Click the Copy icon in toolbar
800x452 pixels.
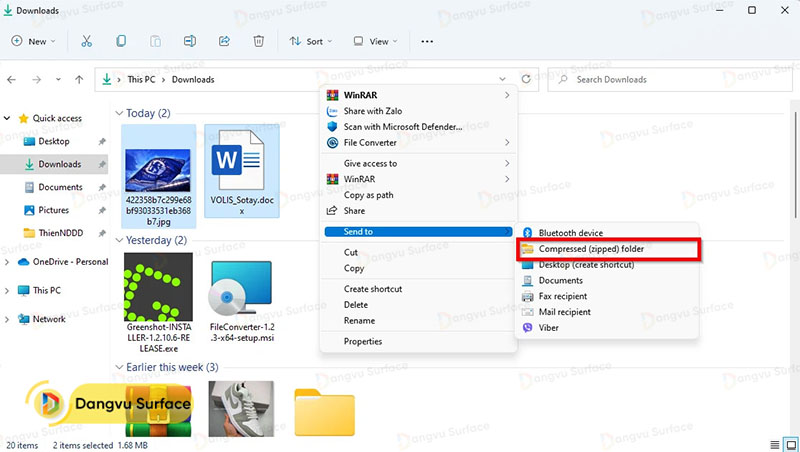(121, 42)
